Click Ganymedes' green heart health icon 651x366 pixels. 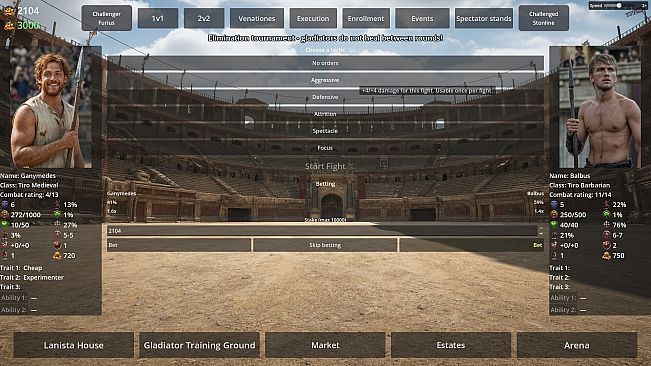click(x=5, y=225)
